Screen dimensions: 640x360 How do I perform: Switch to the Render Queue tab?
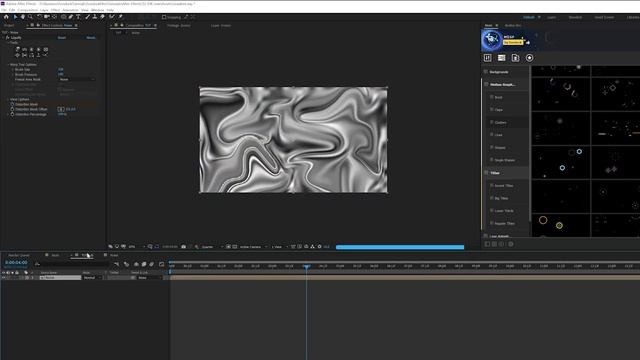tap(19, 255)
